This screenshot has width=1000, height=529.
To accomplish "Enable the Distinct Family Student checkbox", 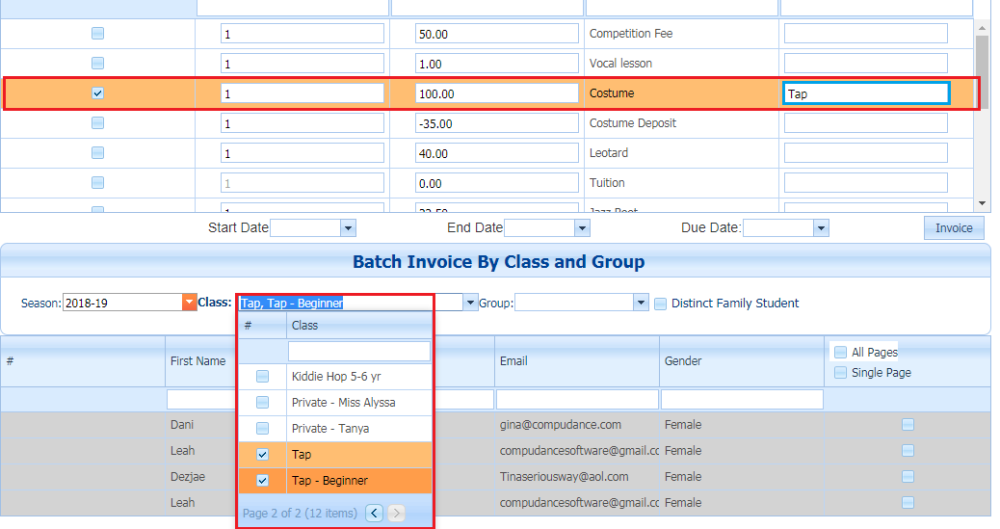I will point(661,304).
